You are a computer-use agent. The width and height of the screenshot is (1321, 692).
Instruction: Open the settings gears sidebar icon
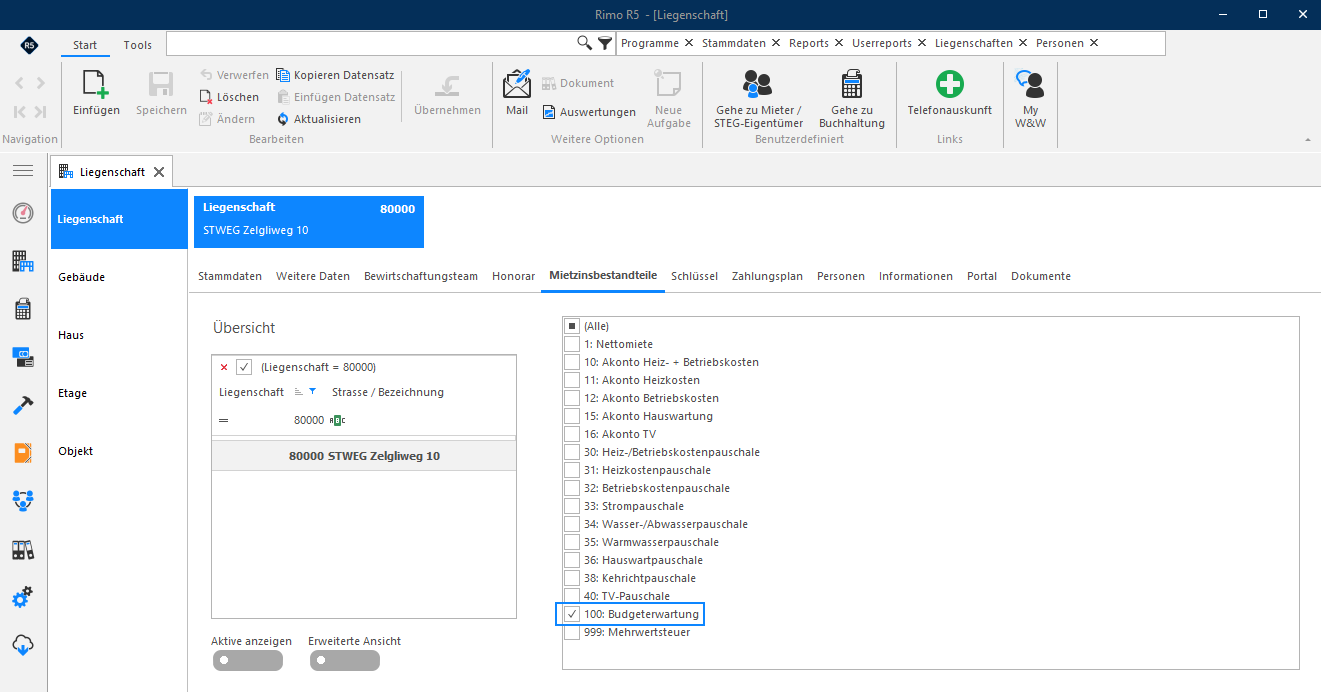pyautogui.click(x=23, y=597)
